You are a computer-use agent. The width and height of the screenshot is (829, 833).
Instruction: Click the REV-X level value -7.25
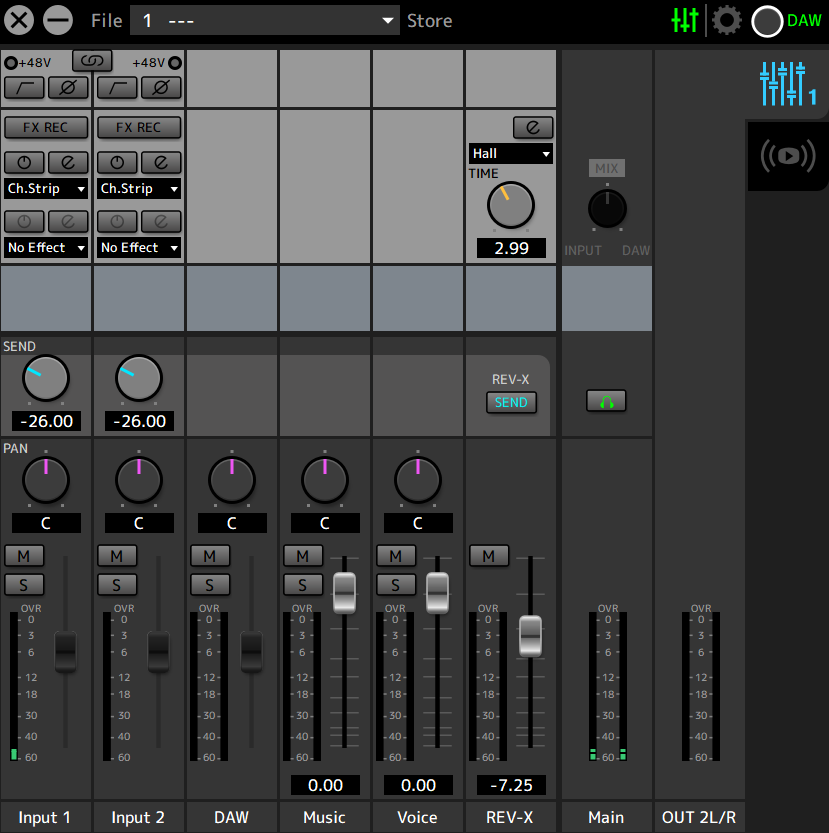511,785
